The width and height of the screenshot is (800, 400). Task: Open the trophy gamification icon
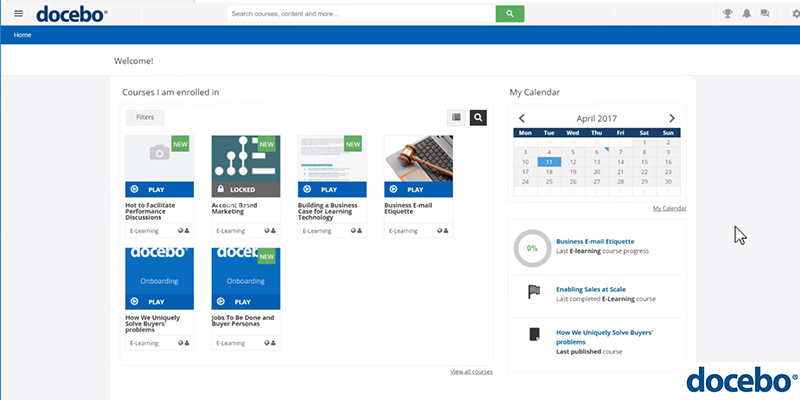pyautogui.click(x=728, y=14)
